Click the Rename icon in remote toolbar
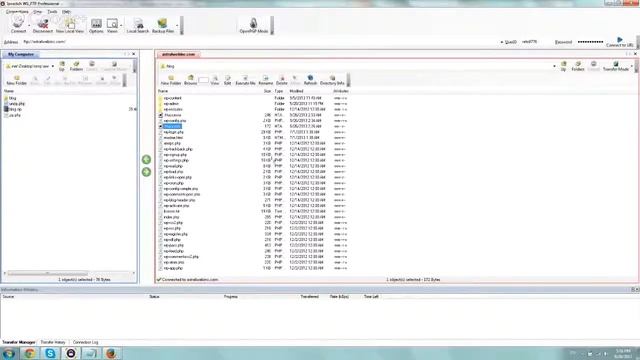 point(266,80)
